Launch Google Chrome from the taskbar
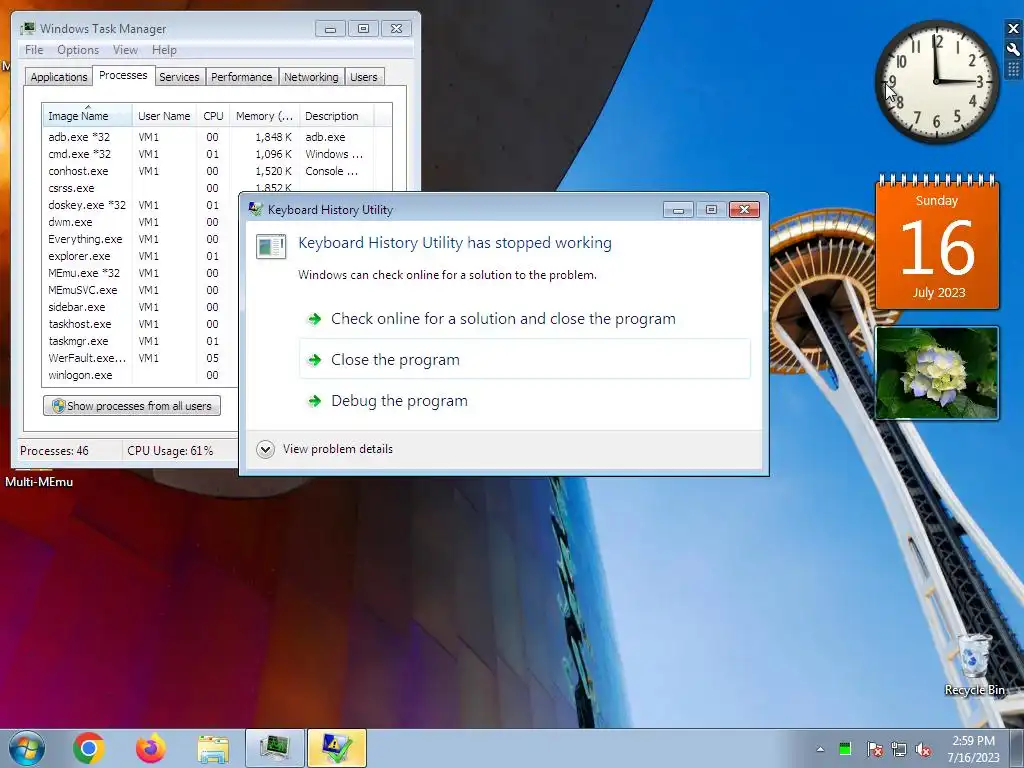The image size is (1024, 768). (x=89, y=748)
